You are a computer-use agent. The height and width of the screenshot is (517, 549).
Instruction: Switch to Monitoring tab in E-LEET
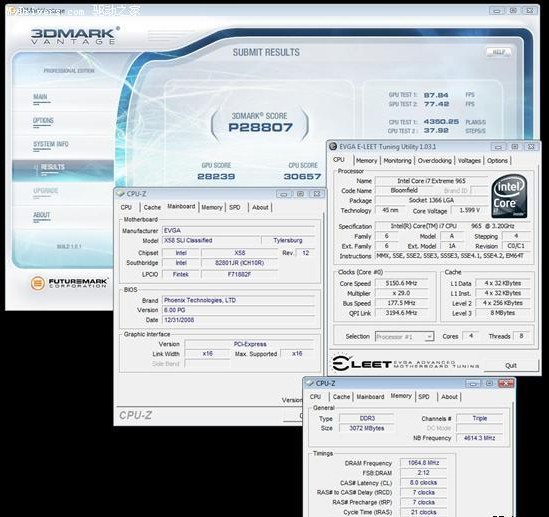tap(397, 161)
